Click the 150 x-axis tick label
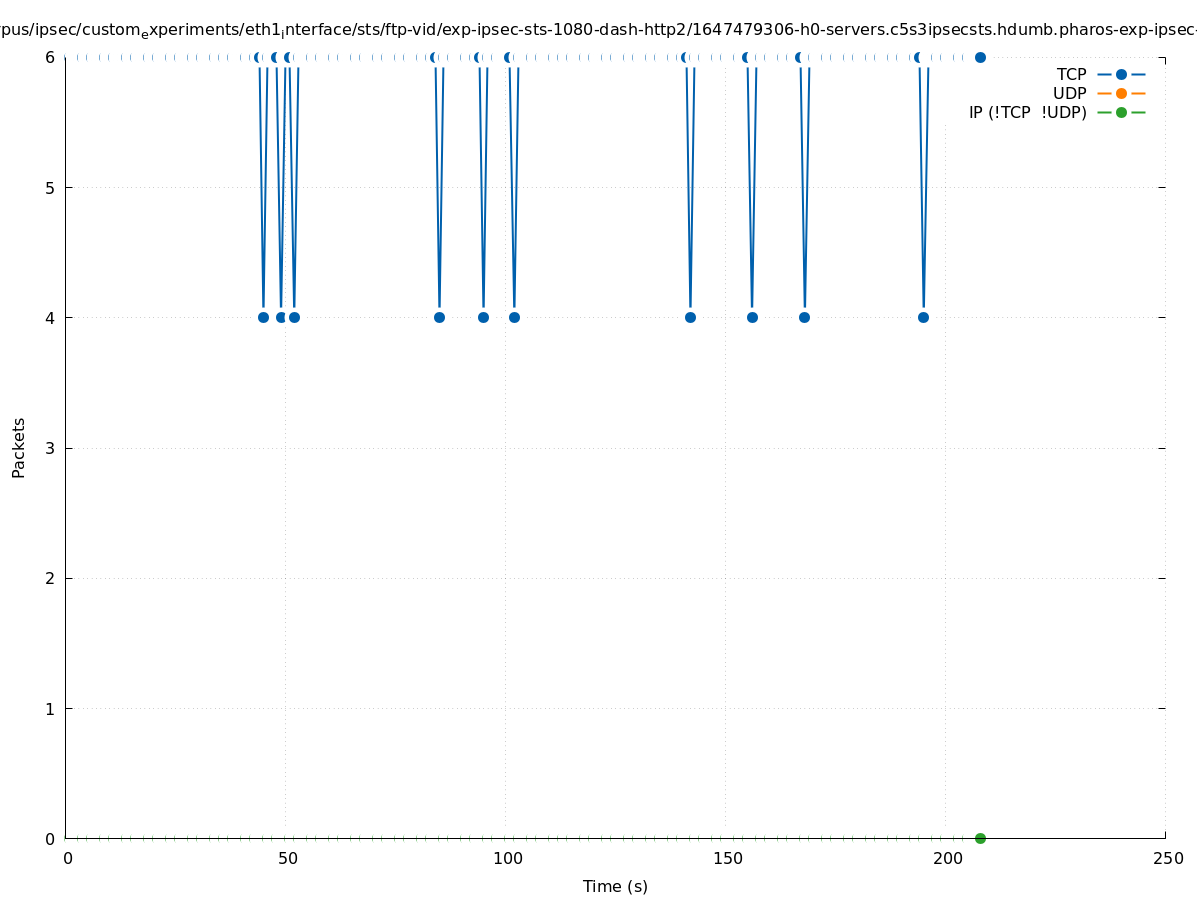The width and height of the screenshot is (1197, 900). point(727,859)
